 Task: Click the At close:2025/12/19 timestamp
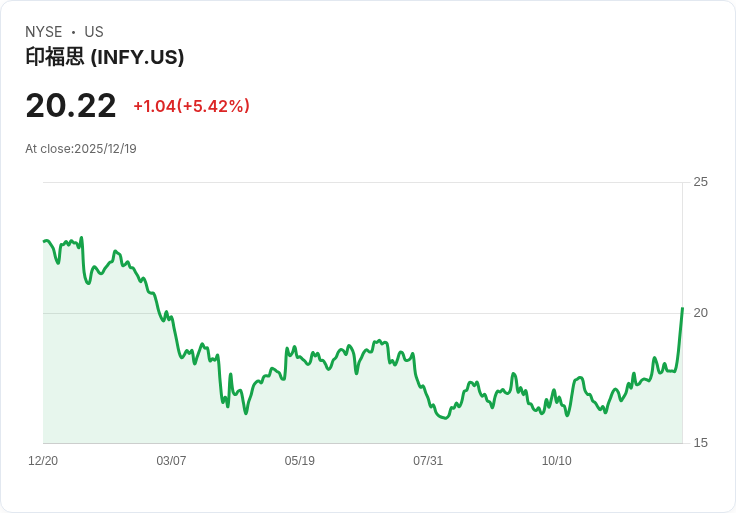pos(81,149)
